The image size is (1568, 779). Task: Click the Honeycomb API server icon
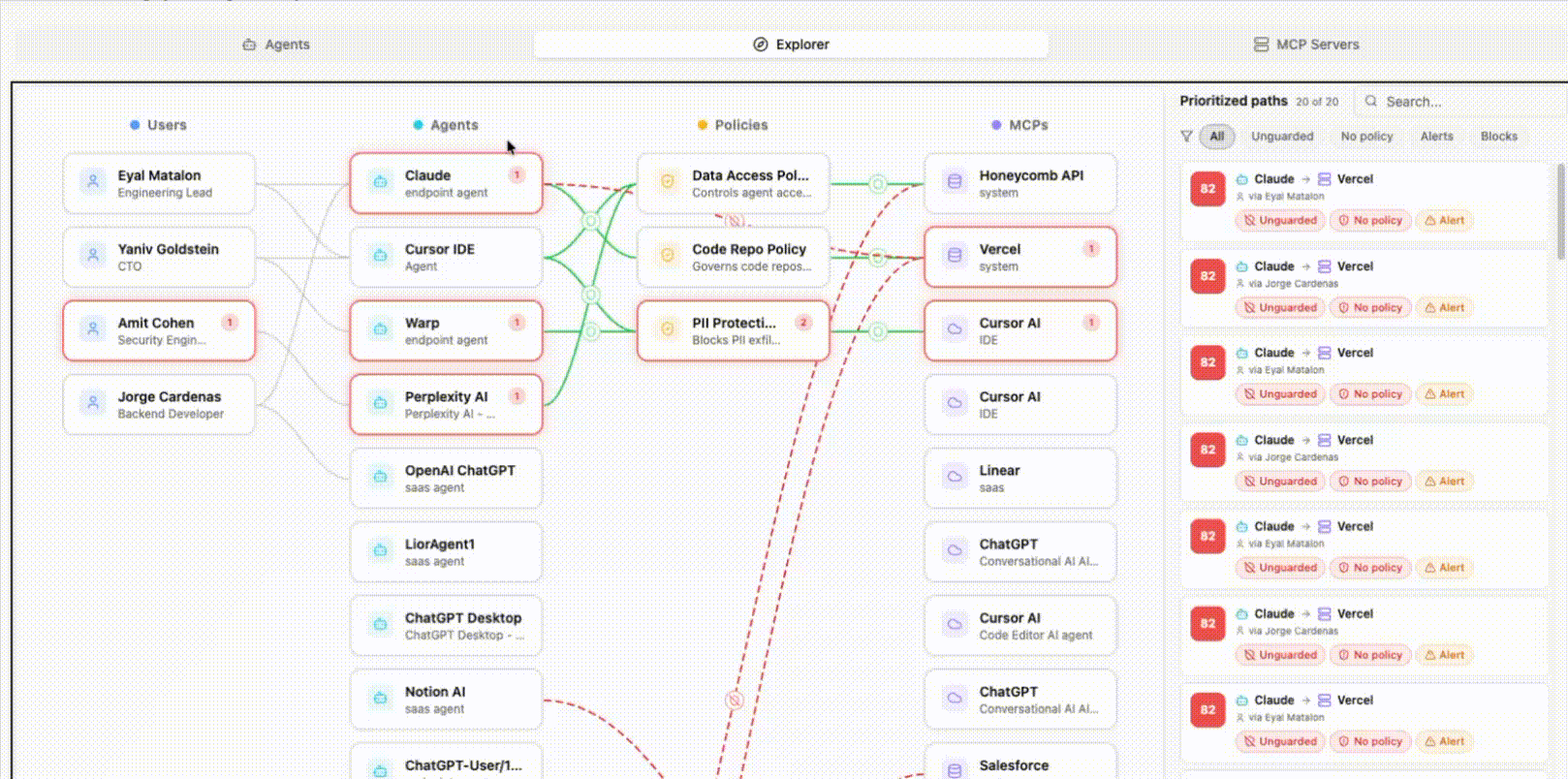pos(955,182)
